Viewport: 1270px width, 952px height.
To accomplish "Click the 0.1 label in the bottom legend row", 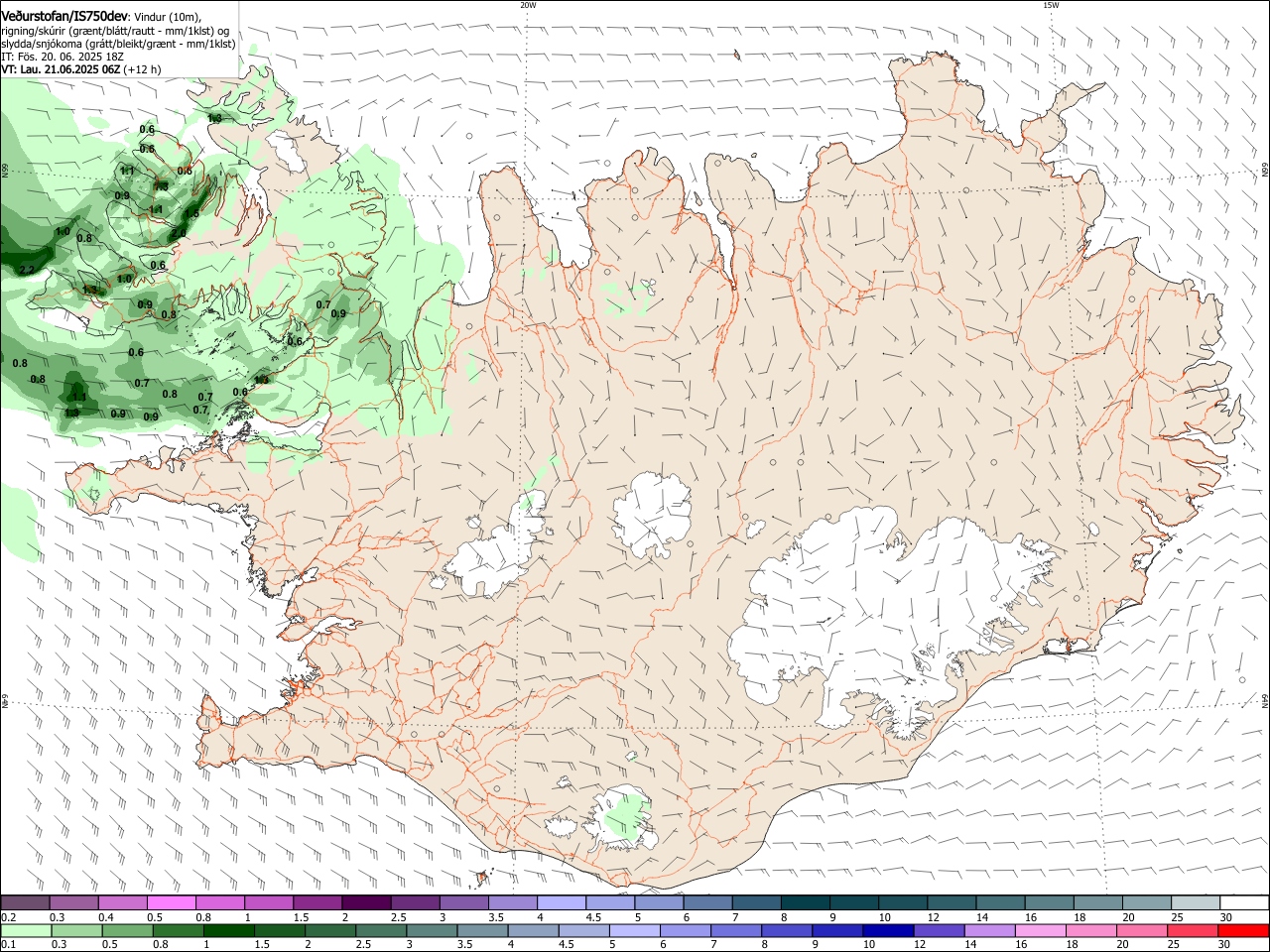I will click(x=9, y=945).
